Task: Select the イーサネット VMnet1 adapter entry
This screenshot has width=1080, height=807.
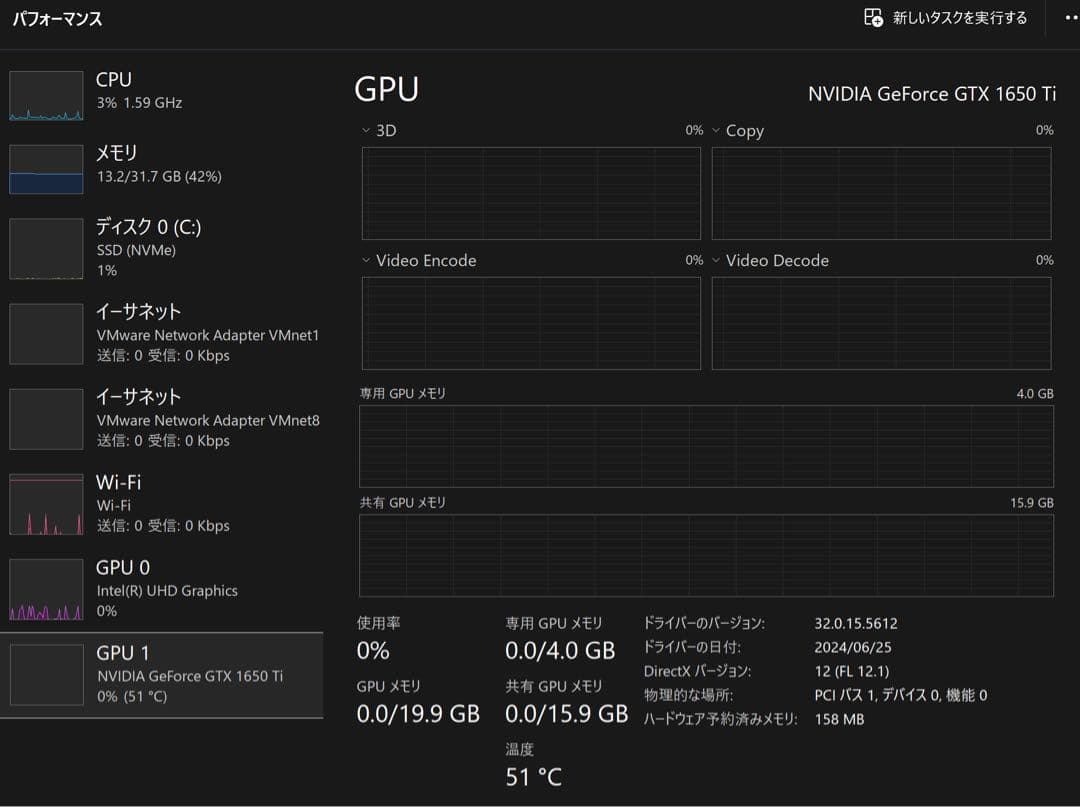Action: point(160,332)
